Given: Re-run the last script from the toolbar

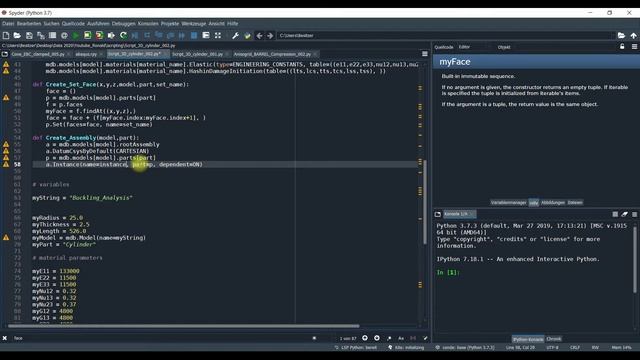Looking at the screenshot, I should (123, 36).
